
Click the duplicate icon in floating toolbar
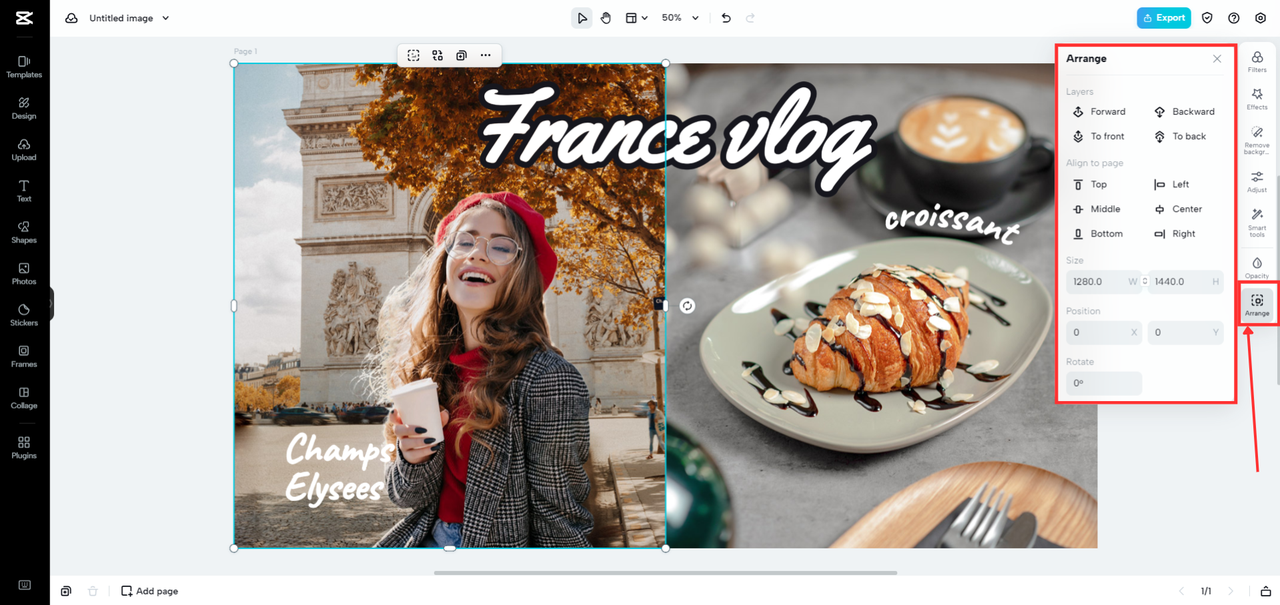[461, 55]
